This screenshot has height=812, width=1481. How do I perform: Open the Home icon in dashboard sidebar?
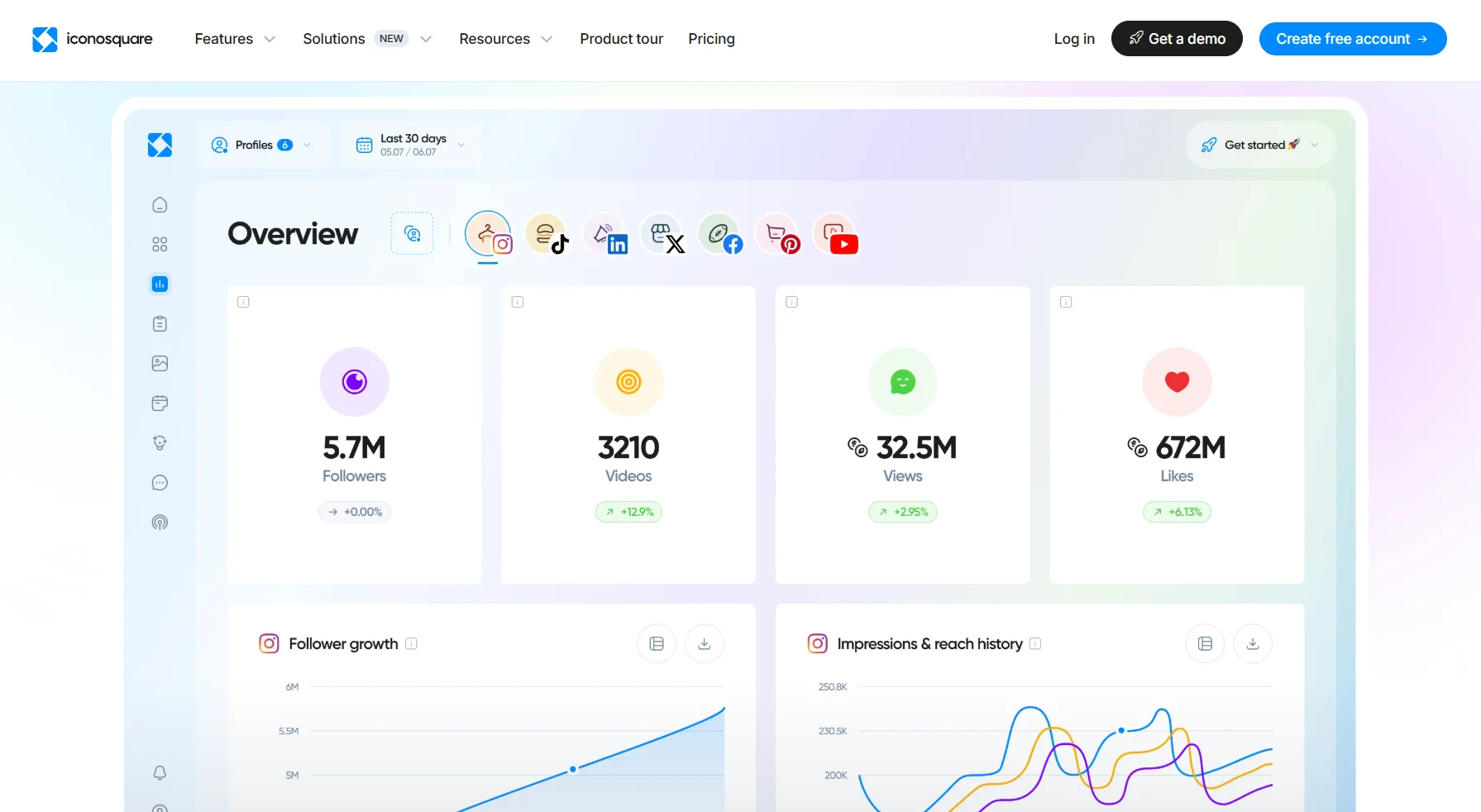(160, 205)
